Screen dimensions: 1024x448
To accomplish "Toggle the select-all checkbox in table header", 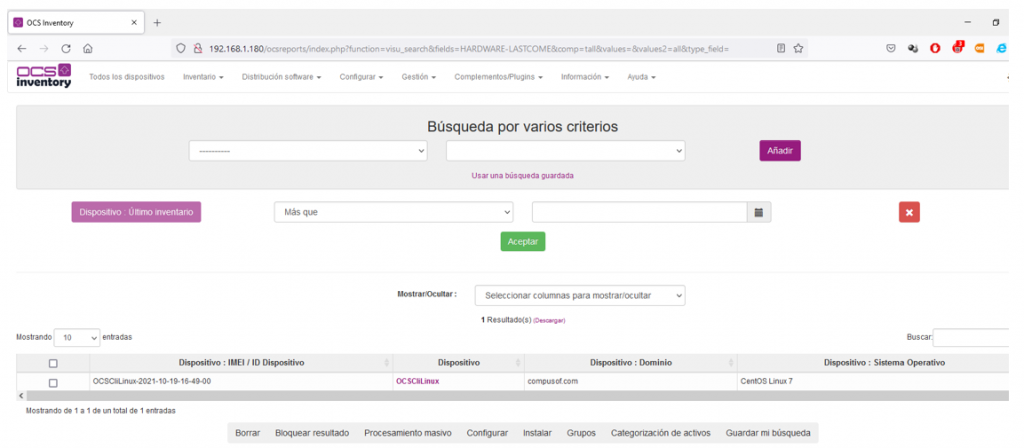I will (54, 363).
